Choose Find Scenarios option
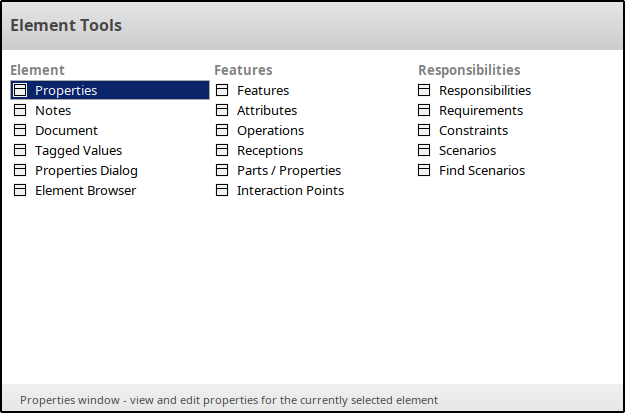 pos(482,170)
